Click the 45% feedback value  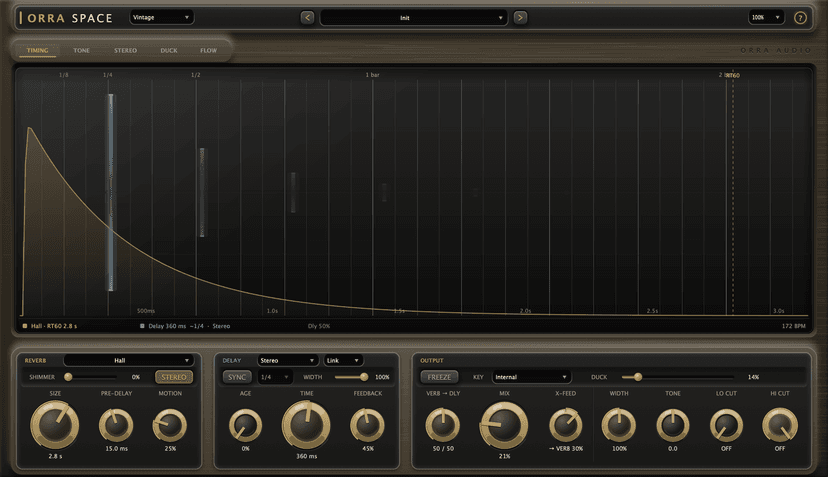[368, 448]
